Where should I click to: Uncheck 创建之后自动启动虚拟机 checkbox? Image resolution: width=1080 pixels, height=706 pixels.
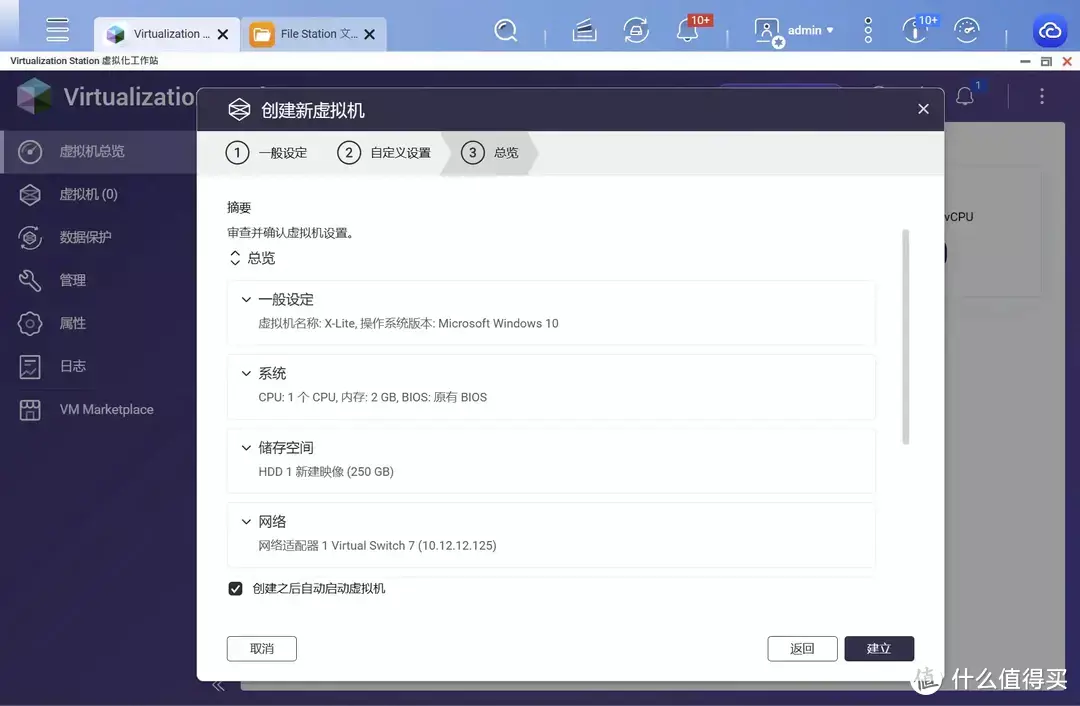236,588
